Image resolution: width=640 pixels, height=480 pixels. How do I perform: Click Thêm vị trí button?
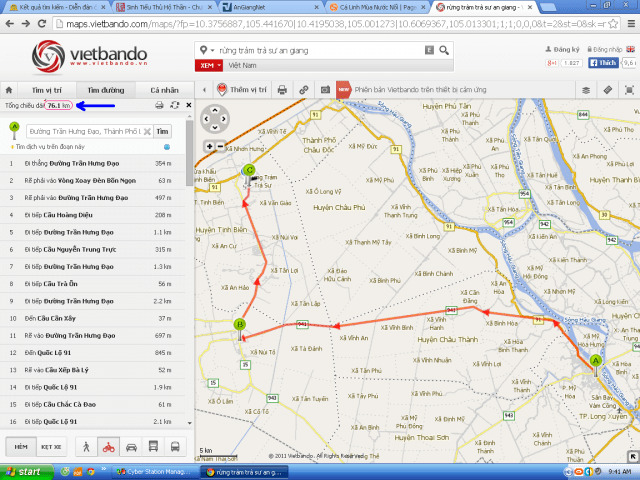(x=242, y=90)
